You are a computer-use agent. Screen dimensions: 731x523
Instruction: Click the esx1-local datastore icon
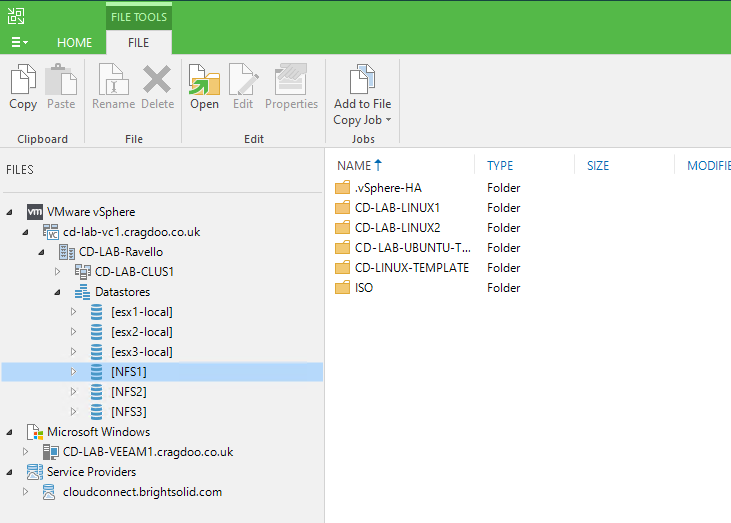97,312
